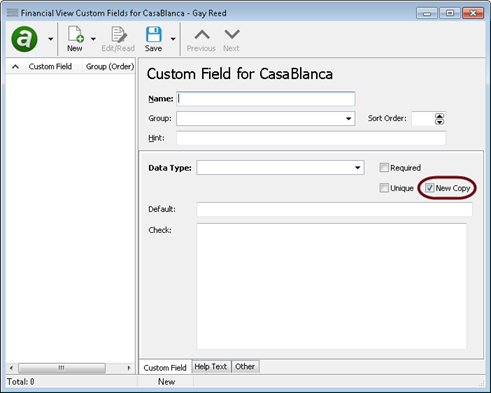Open the Group combo box

tap(266, 119)
